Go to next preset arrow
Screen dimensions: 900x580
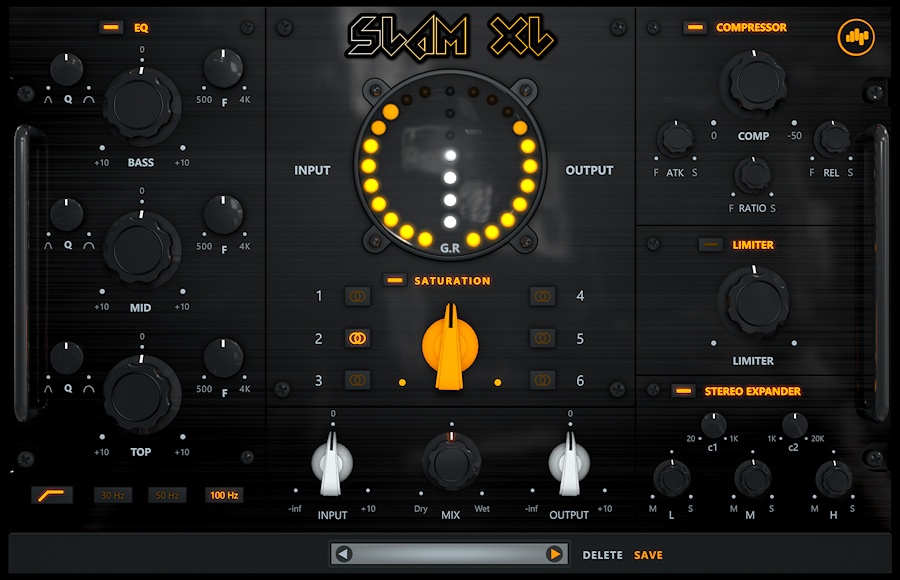tap(554, 554)
